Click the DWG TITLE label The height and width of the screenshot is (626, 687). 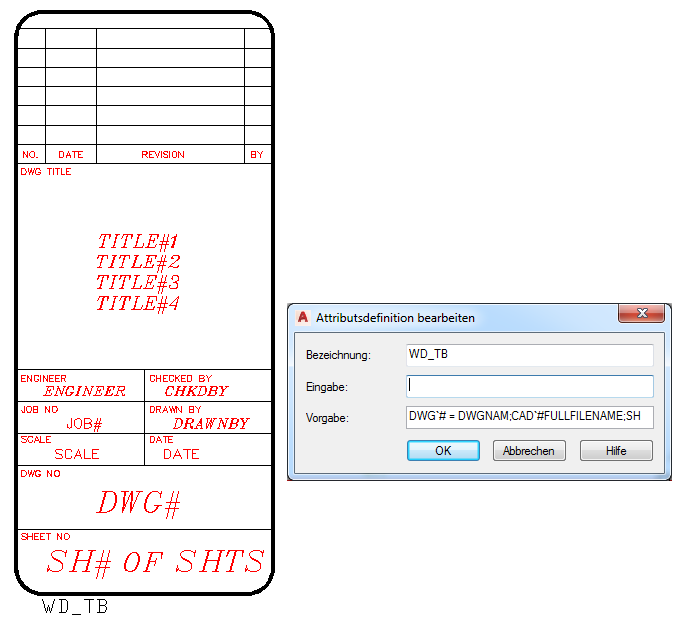(x=46, y=172)
